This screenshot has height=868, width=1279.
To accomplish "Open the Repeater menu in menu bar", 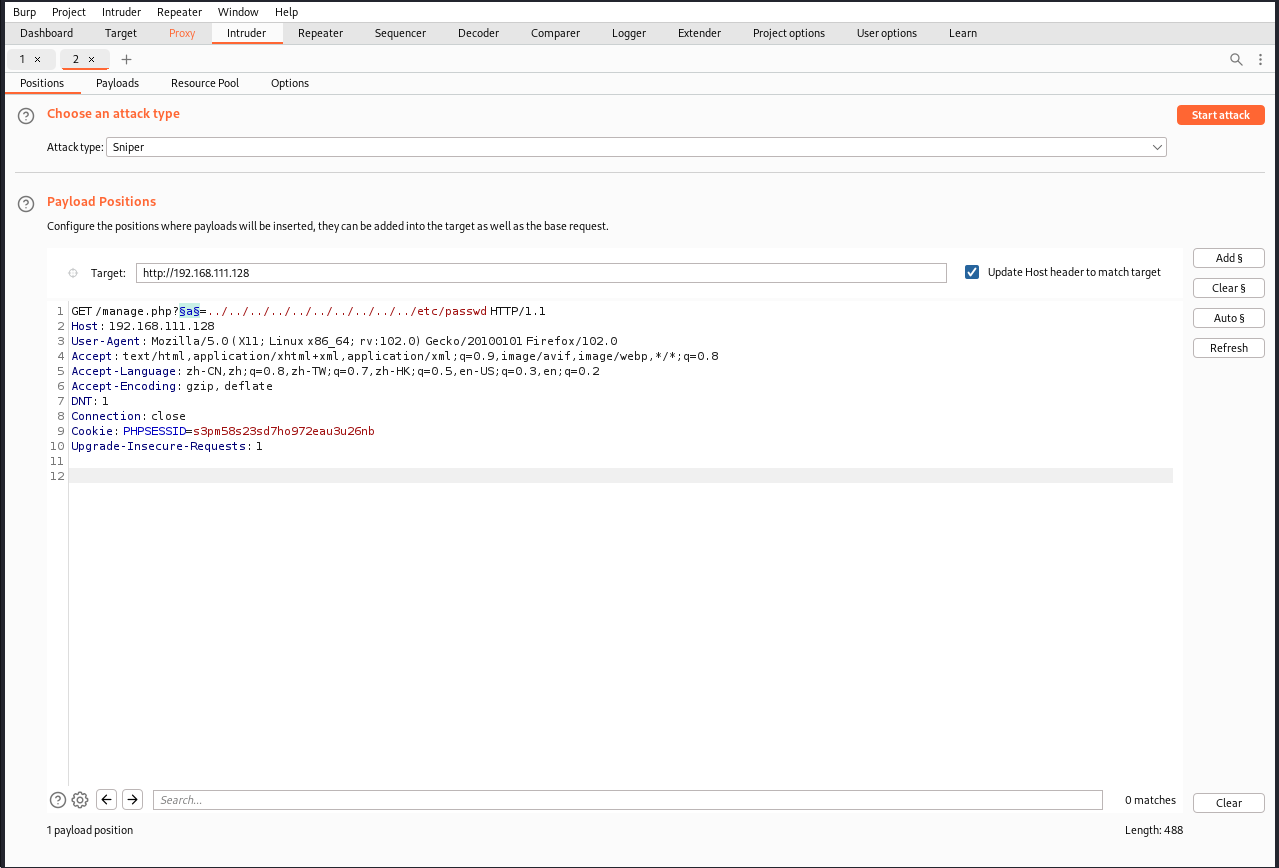I will click(x=179, y=12).
